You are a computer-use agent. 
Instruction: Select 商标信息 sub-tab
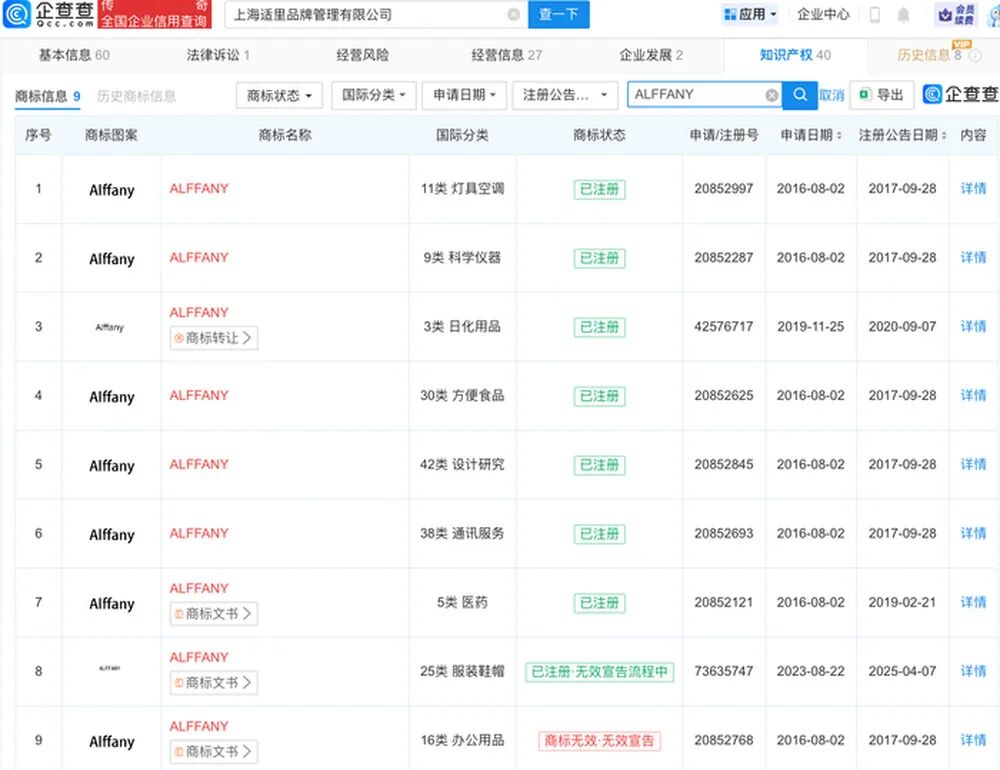click(47, 96)
